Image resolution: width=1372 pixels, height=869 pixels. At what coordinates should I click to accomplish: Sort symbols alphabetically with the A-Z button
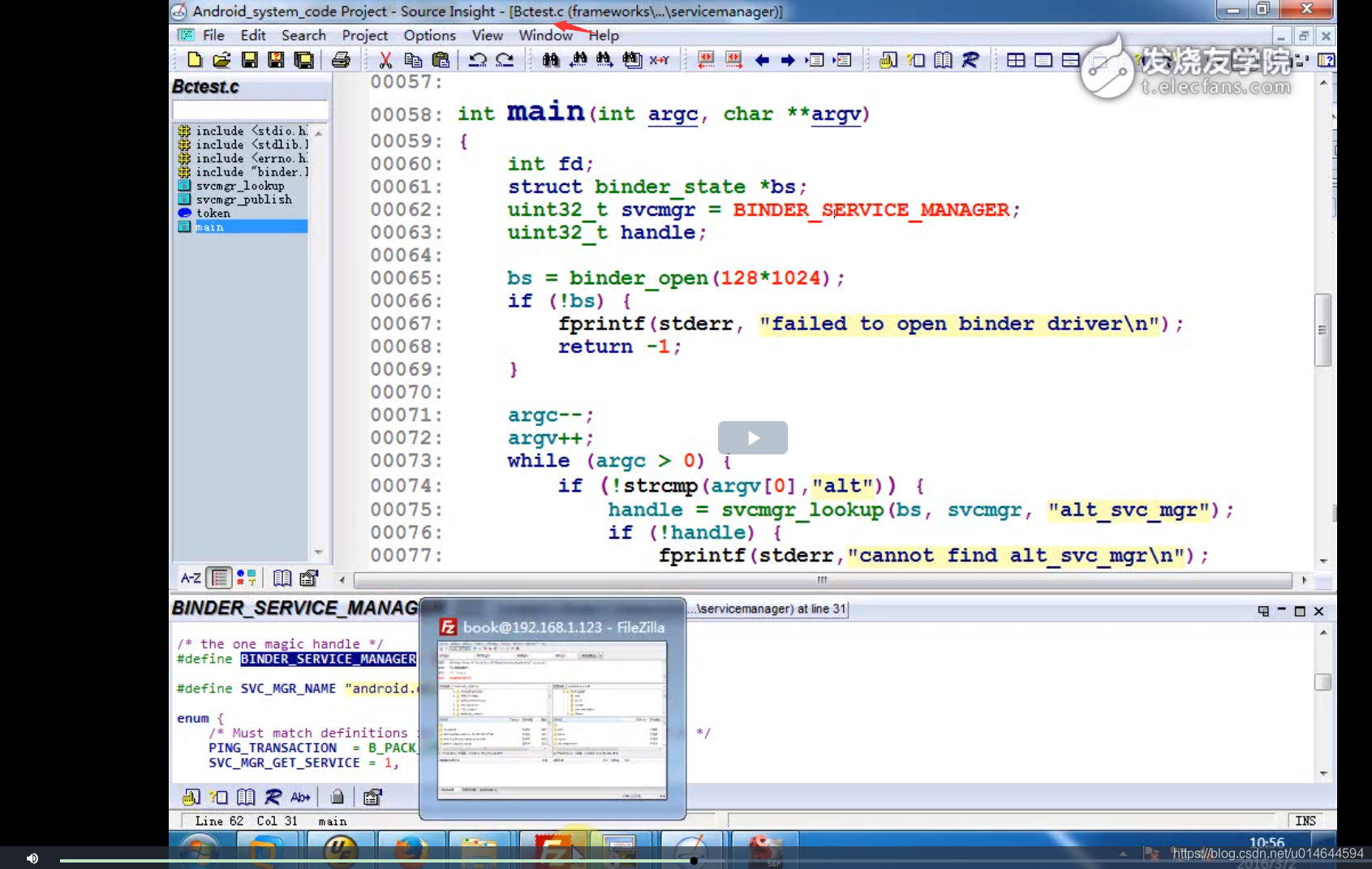[191, 578]
